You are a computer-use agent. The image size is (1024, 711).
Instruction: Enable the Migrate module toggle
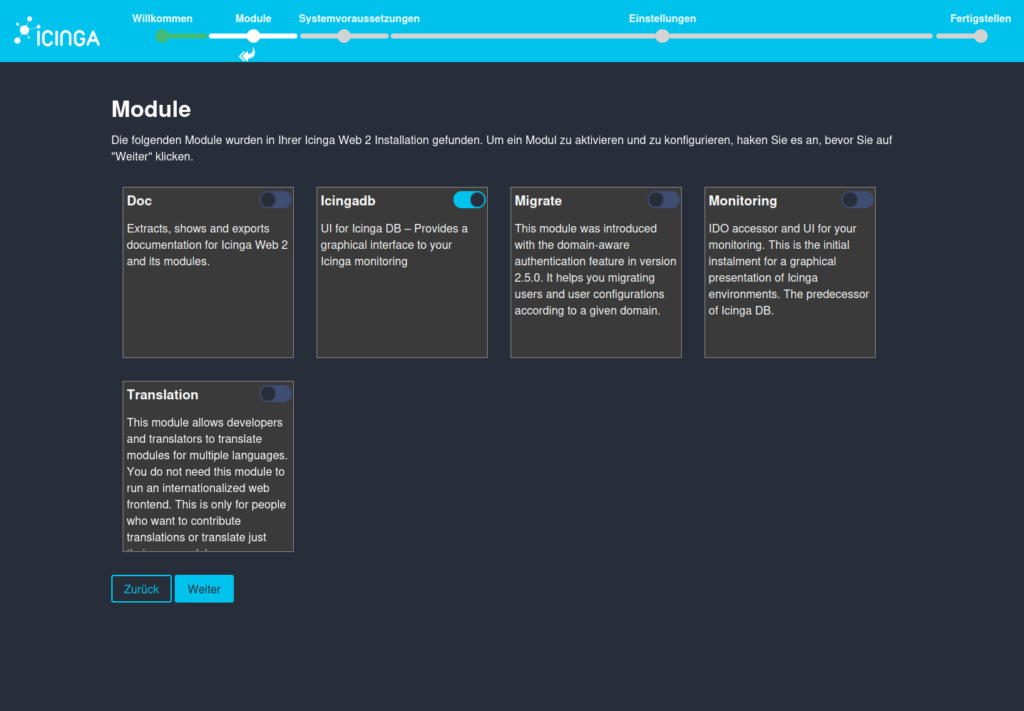[663, 200]
